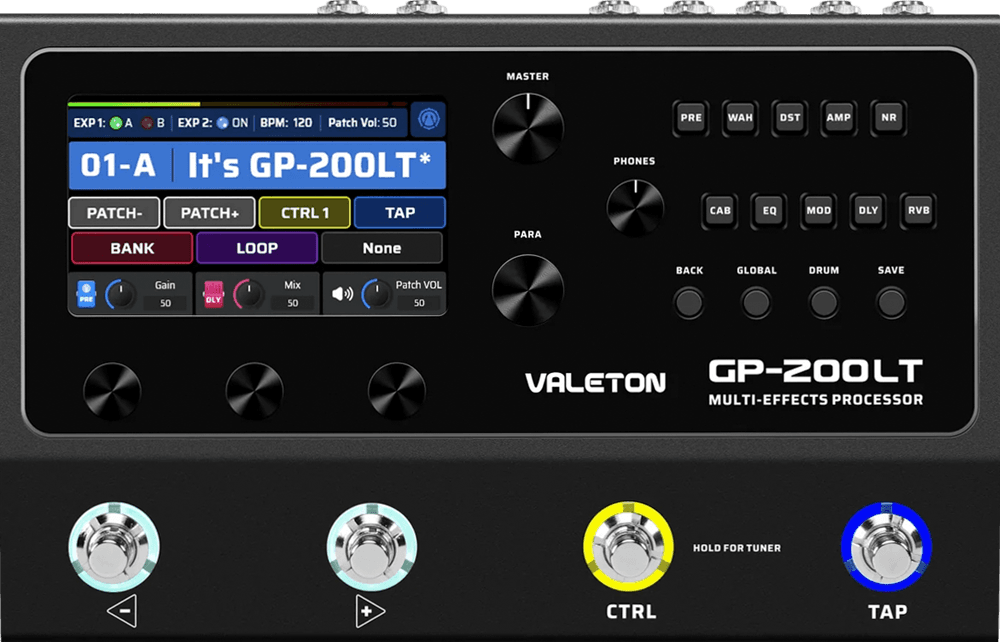1000x642 pixels.
Task: Select the patch name It's GP-200LT
Action: click(309, 166)
